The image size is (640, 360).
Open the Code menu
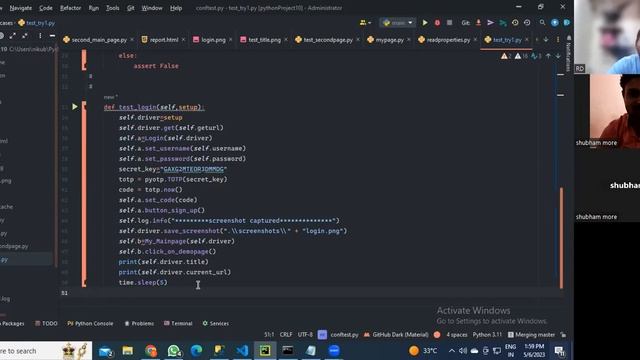coord(46,8)
